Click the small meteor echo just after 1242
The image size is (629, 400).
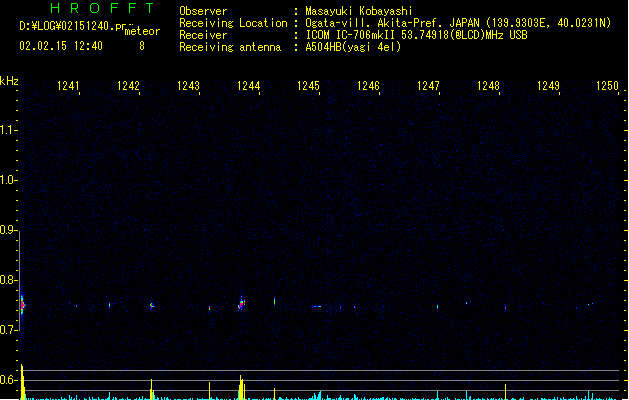point(152,306)
